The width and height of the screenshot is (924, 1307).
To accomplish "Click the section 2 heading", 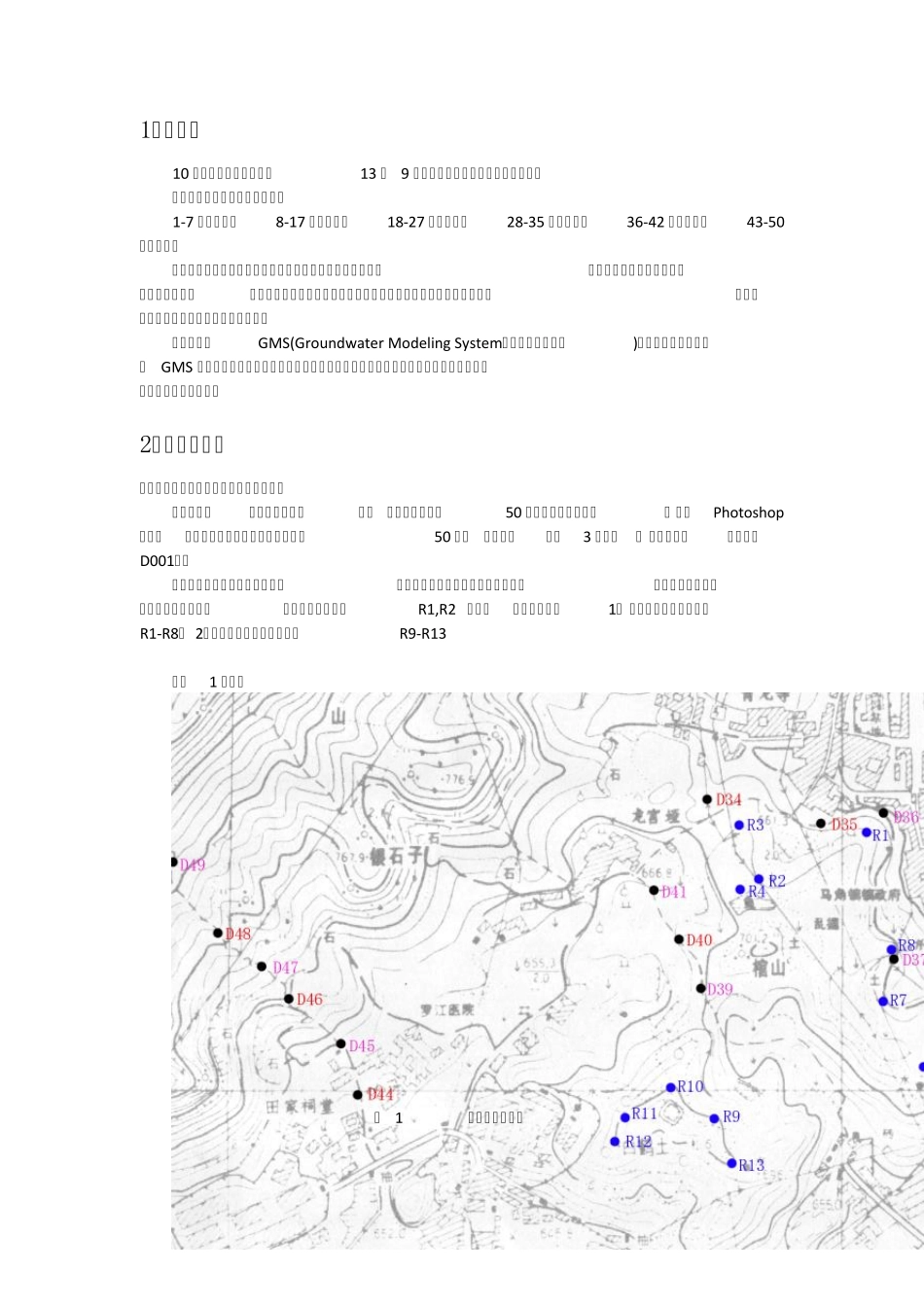I will (183, 444).
